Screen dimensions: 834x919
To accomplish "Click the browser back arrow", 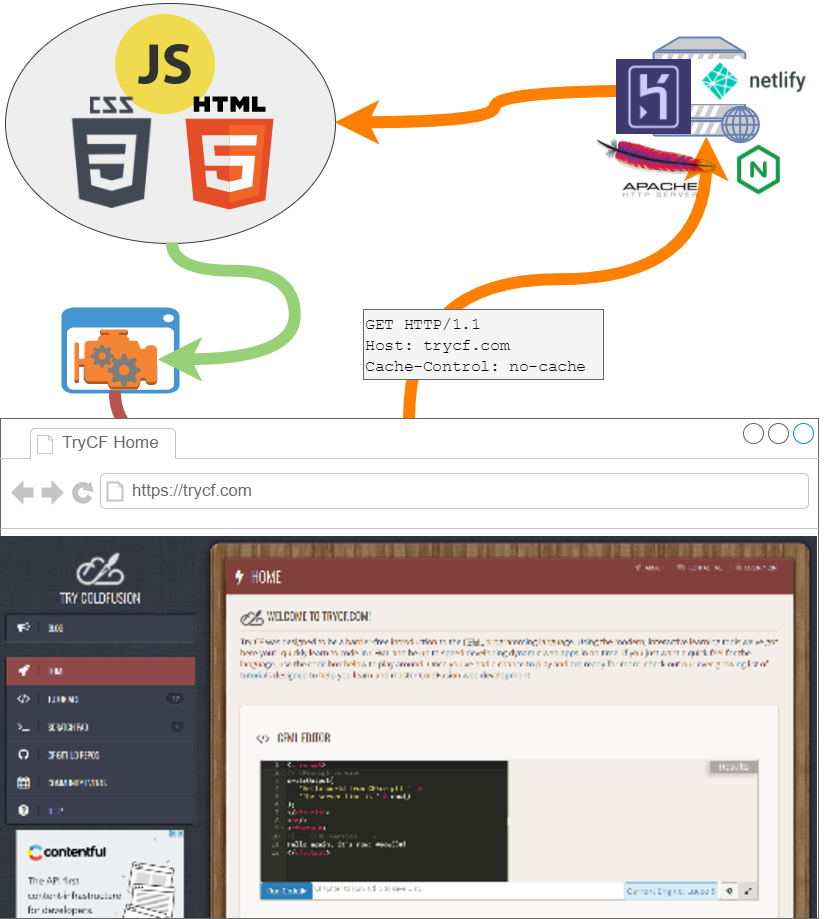I will (x=22, y=493).
